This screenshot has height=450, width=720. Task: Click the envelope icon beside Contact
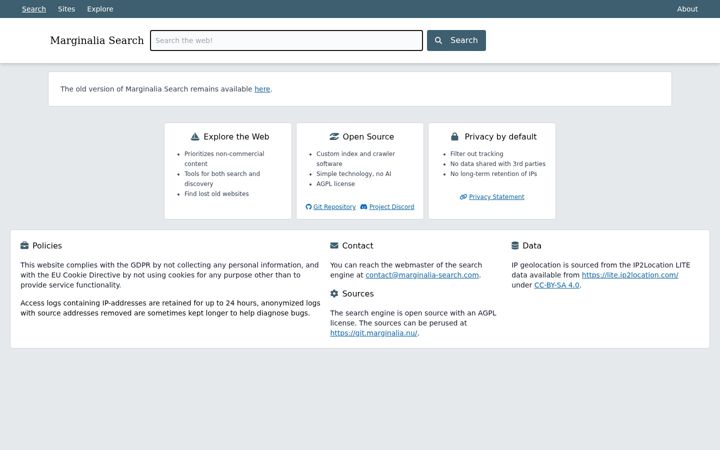coord(334,246)
